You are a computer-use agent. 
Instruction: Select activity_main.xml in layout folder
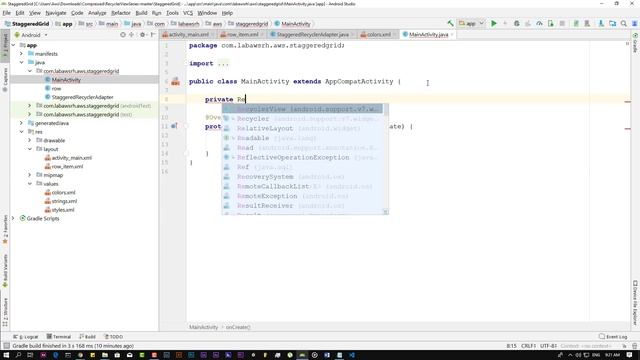point(71,158)
